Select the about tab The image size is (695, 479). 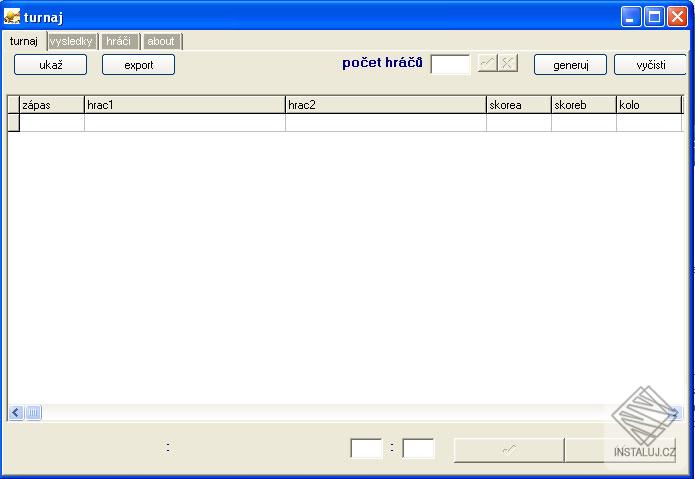(161, 42)
